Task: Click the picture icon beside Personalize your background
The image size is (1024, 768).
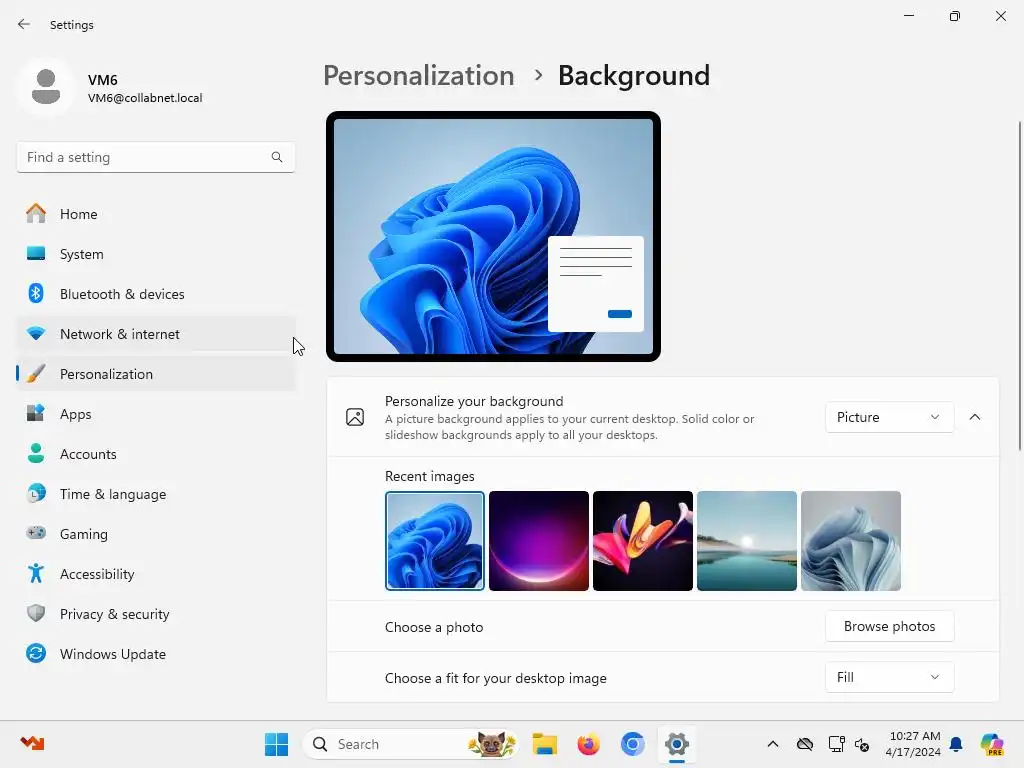Action: click(355, 417)
